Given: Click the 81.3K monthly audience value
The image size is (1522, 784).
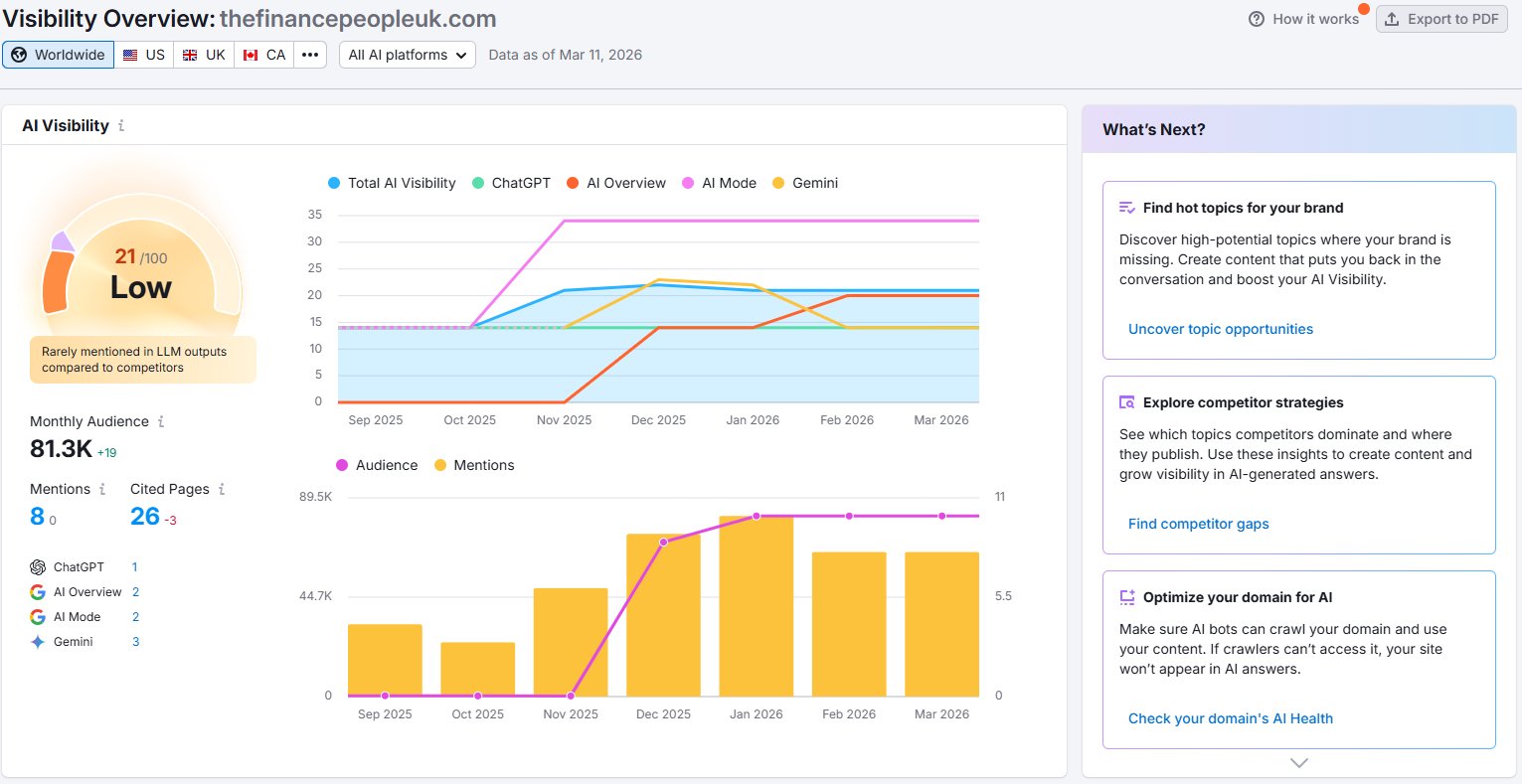Looking at the screenshot, I should 61,449.
